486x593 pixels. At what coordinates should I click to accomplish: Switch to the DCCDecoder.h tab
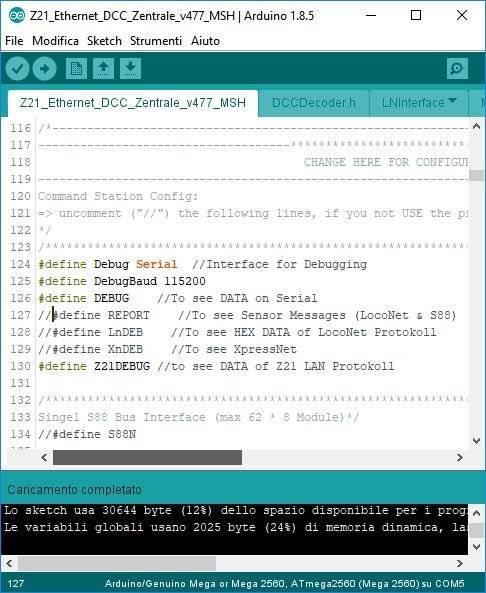314,103
